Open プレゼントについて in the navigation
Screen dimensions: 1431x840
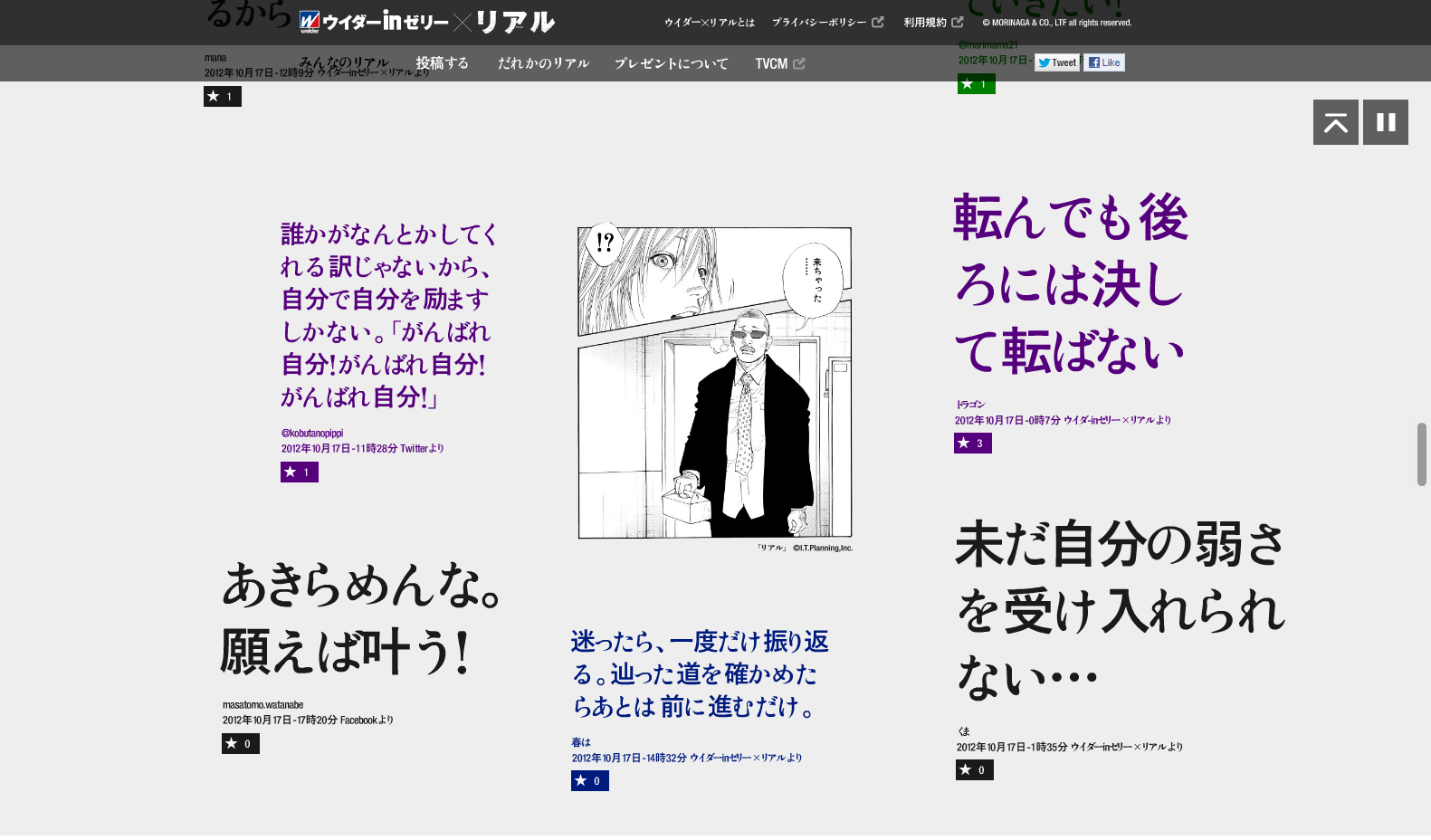click(671, 63)
